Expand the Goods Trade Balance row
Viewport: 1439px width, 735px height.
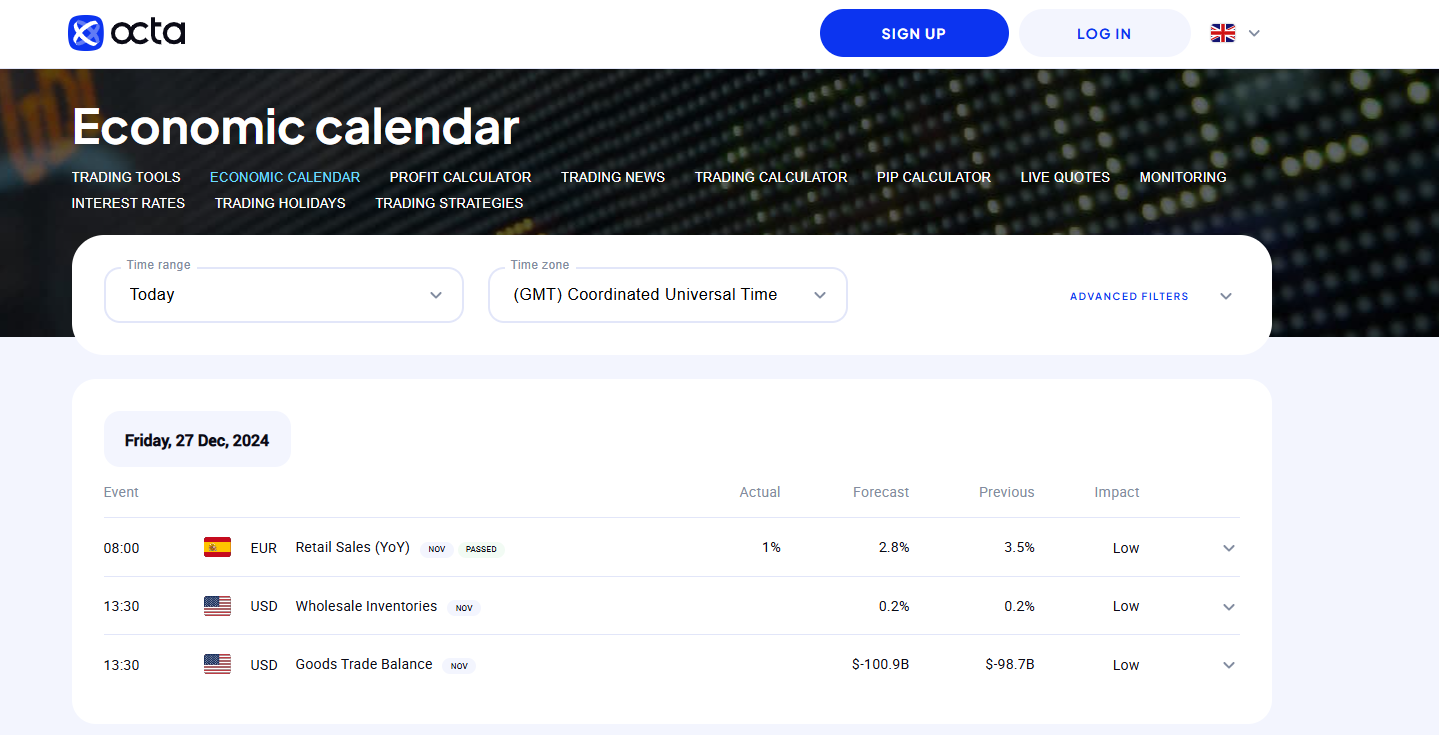pyautogui.click(x=1229, y=665)
